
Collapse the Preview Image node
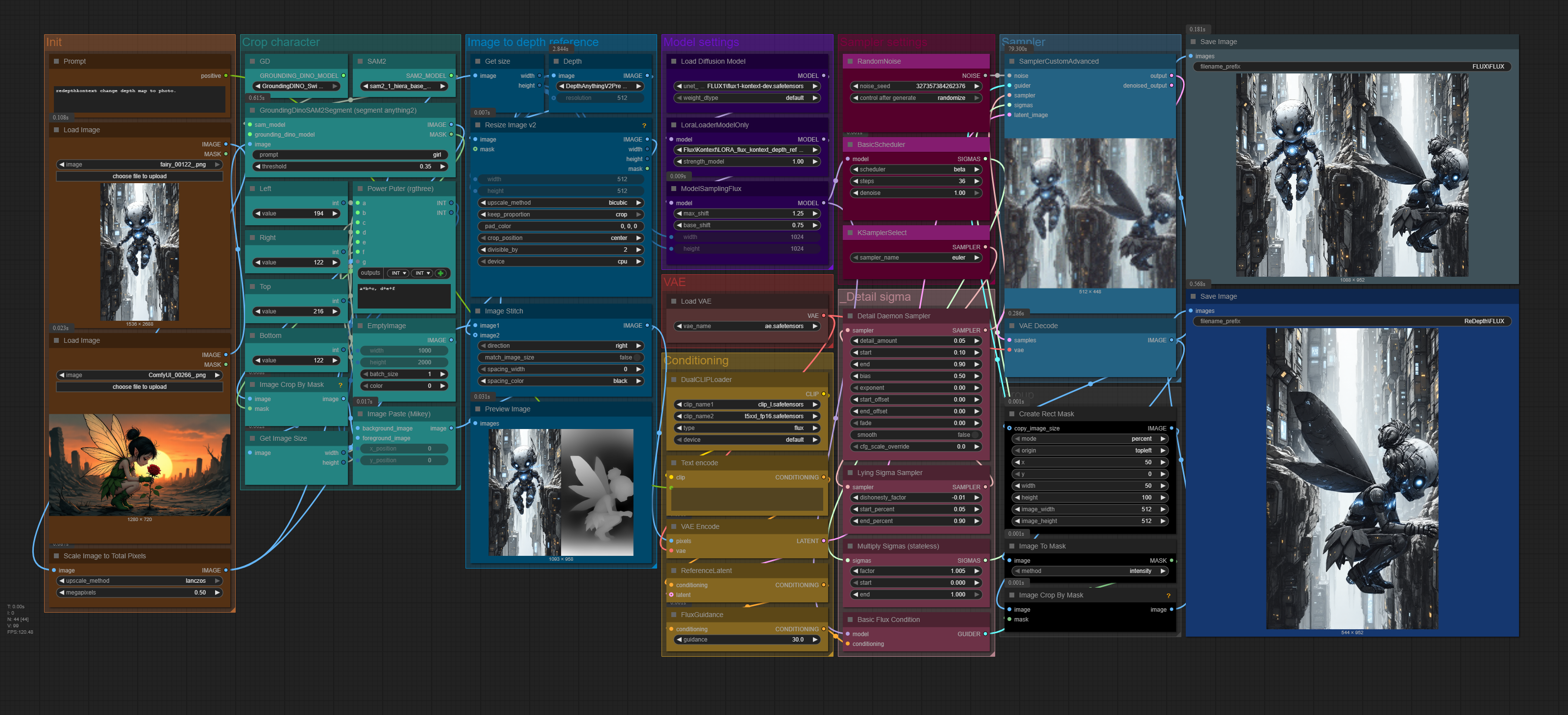click(x=478, y=409)
